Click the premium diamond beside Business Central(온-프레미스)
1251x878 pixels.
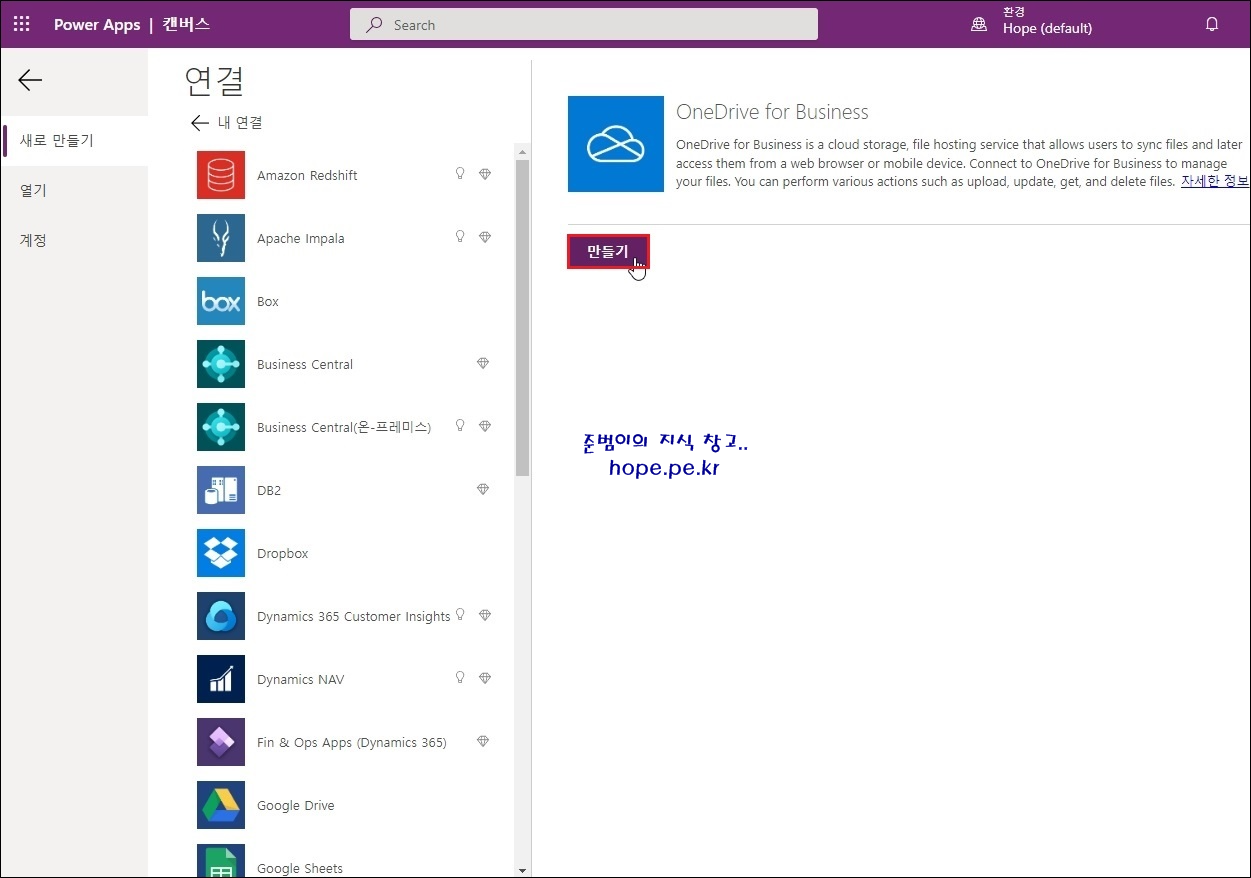point(485,426)
